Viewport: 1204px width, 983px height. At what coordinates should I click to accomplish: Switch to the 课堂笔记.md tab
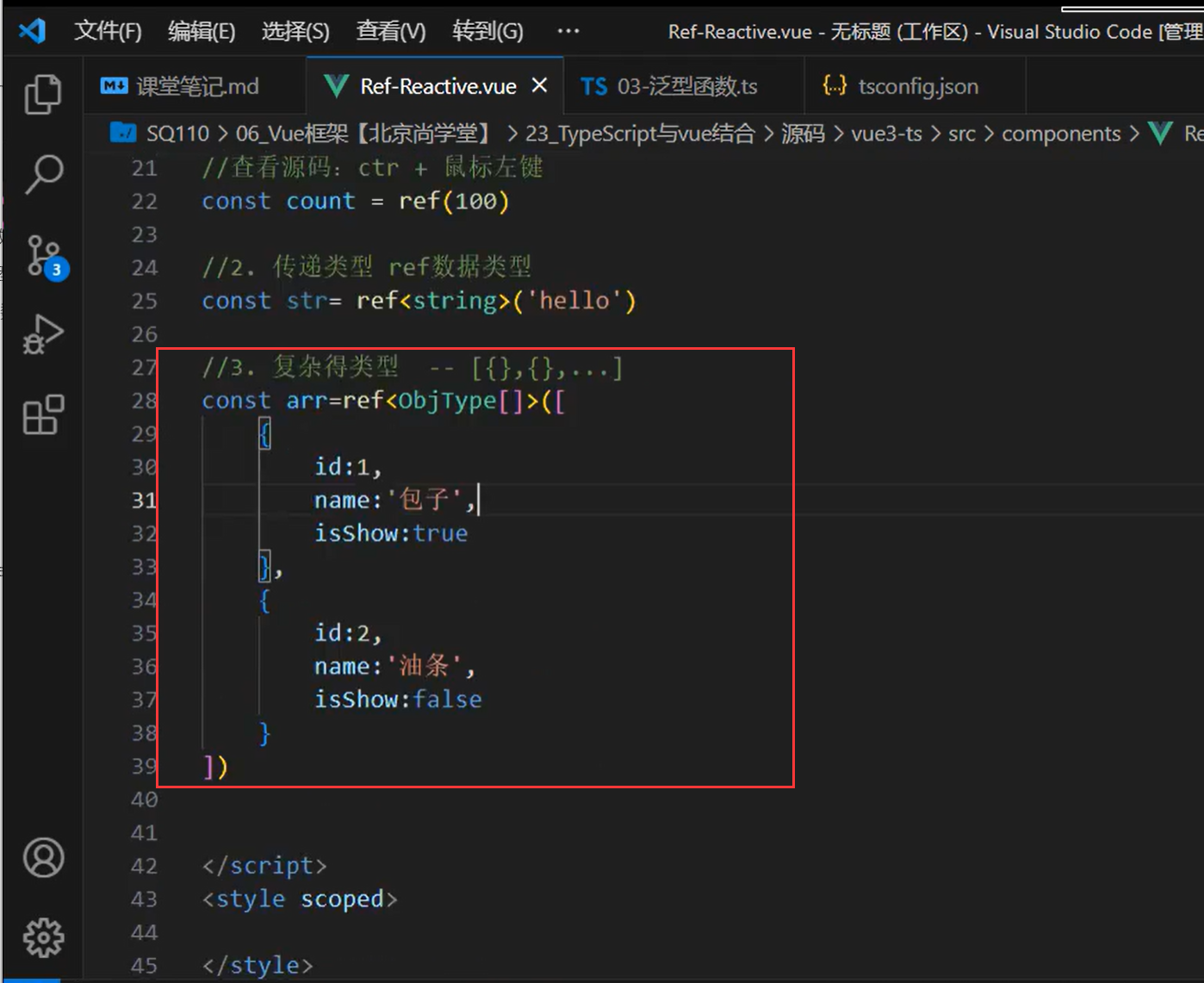(195, 86)
